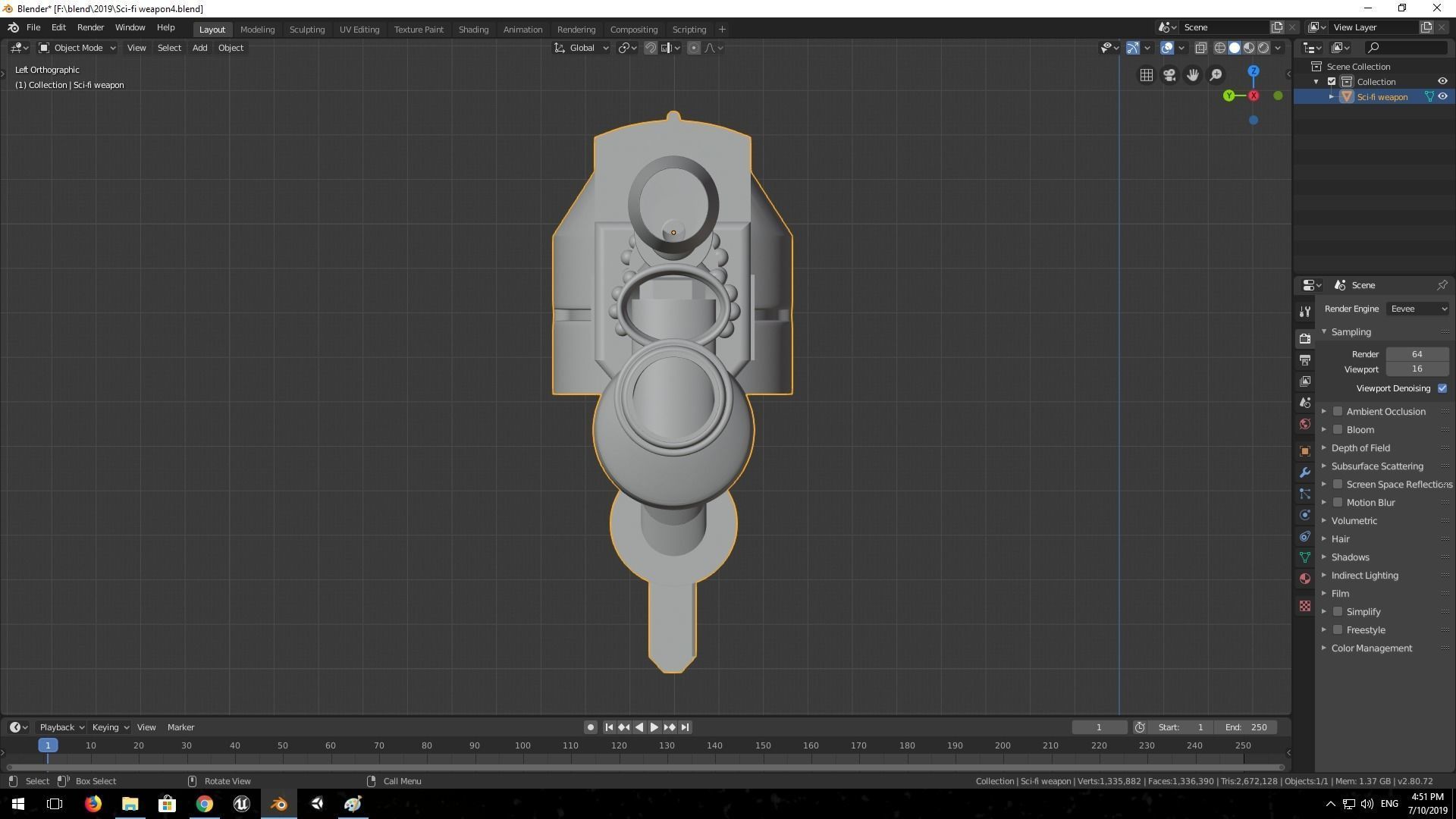The height and width of the screenshot is (819, 1456).
Task: Open the viewport shading options dropdown arrow
Action: pos(1278,48)
